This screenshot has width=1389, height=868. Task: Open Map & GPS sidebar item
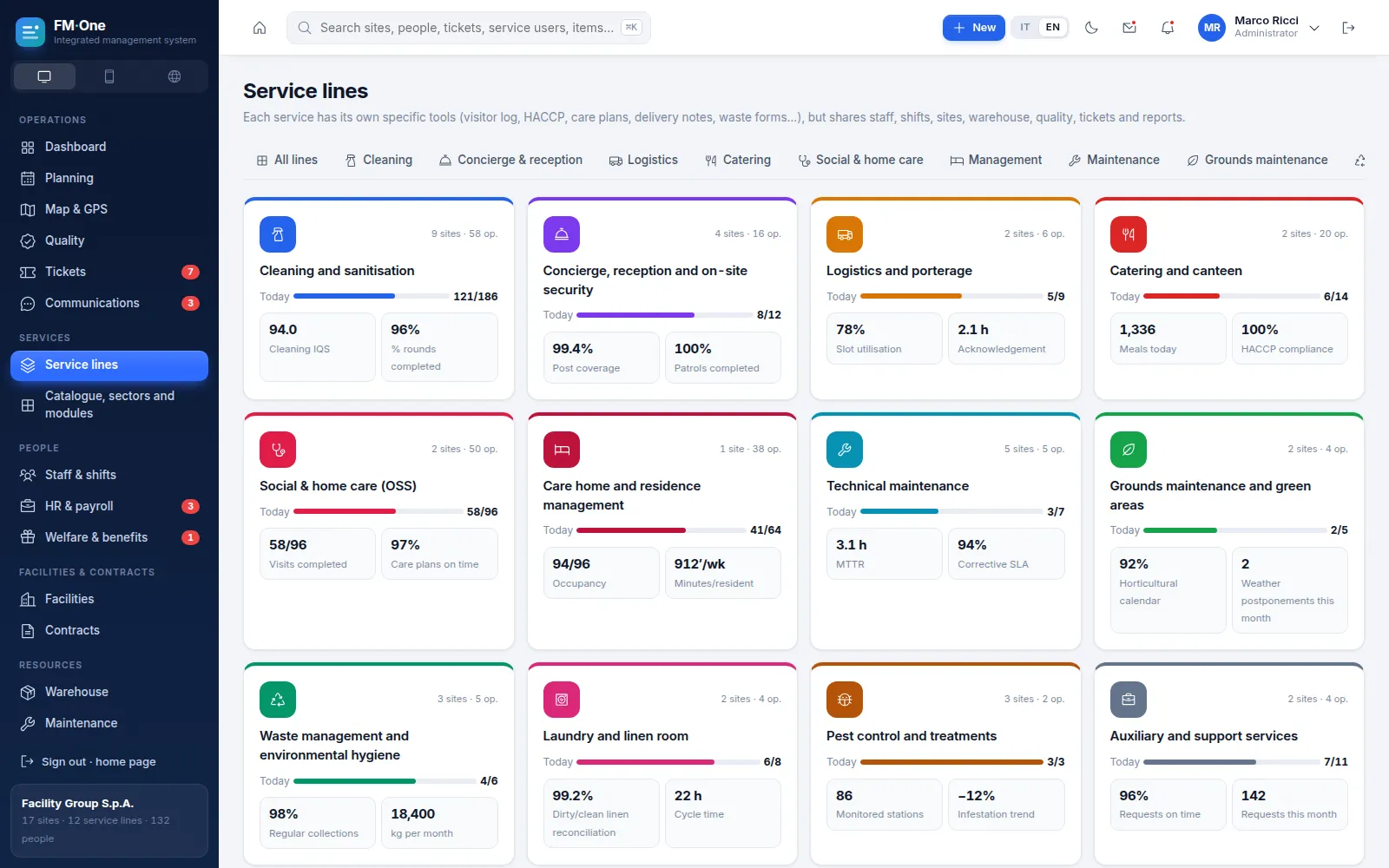tap(109, 209)
